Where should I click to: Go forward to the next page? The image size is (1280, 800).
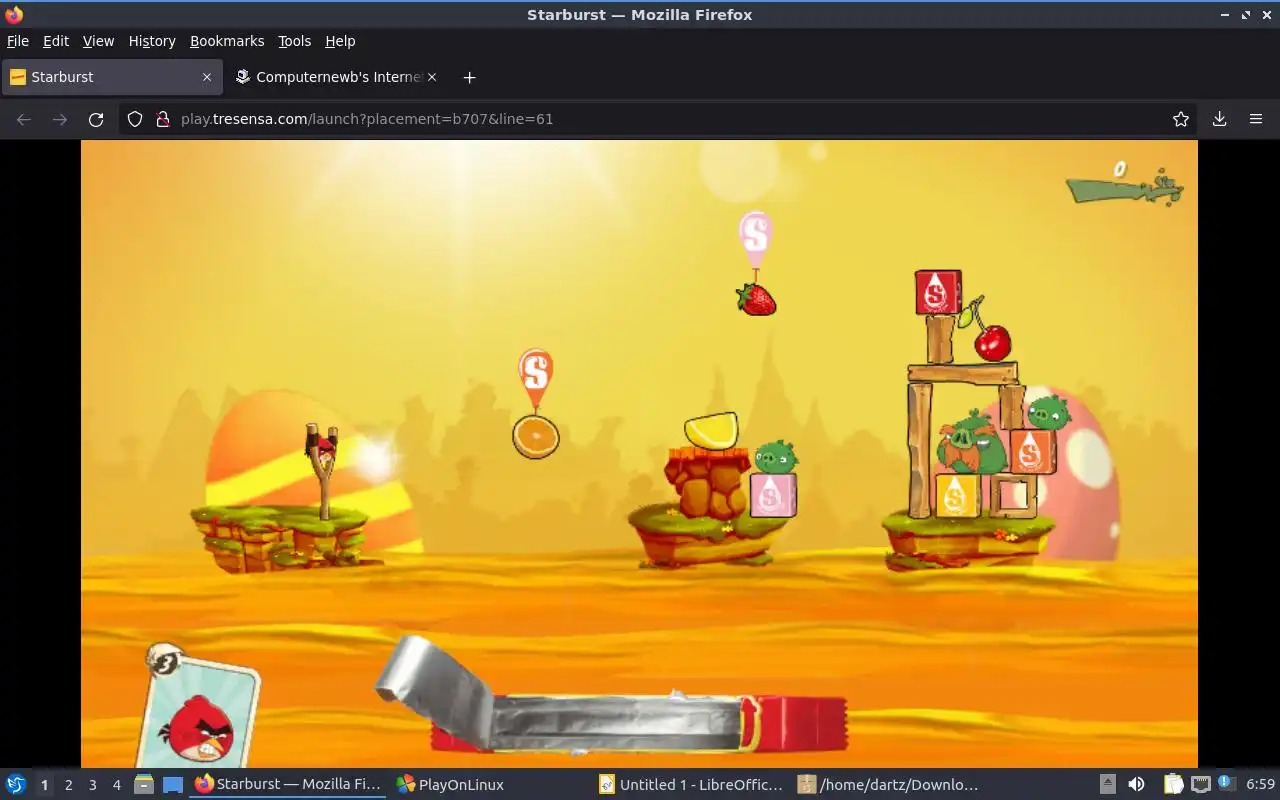(60, 119)
